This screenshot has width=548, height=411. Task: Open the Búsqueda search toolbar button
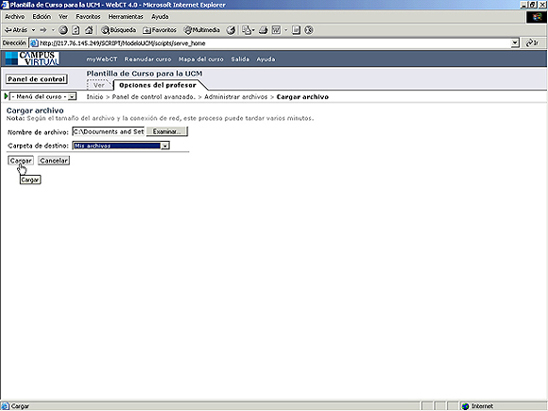tap(118, 30)
